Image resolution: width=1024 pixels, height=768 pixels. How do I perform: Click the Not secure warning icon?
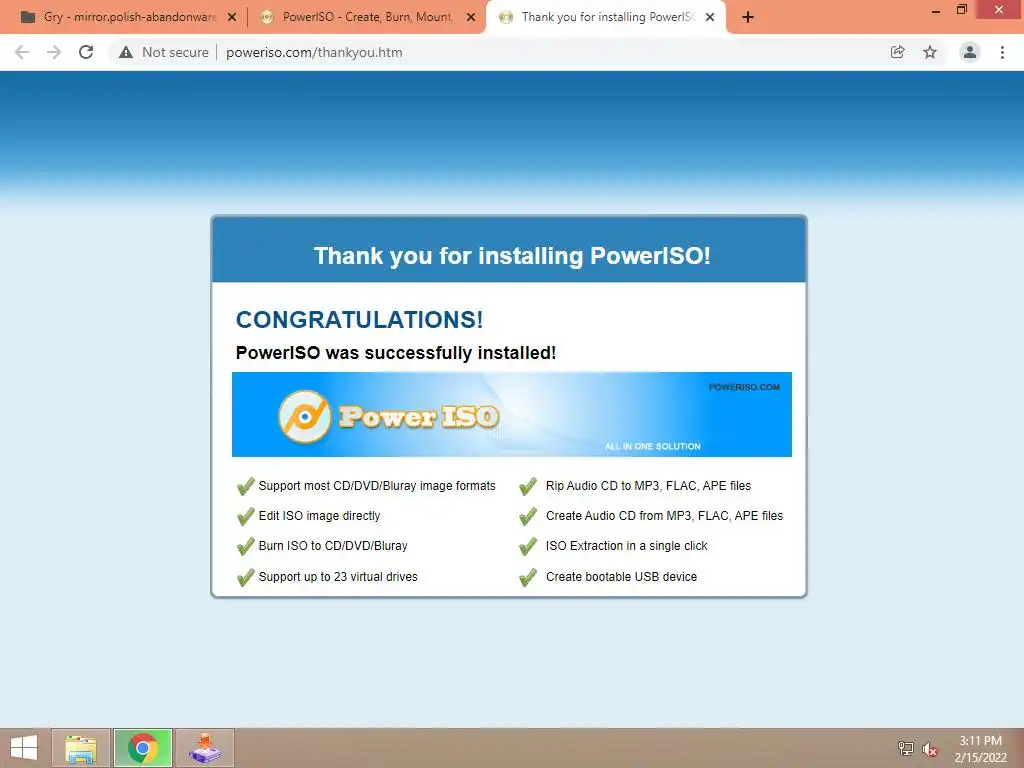tap(126, 52)
